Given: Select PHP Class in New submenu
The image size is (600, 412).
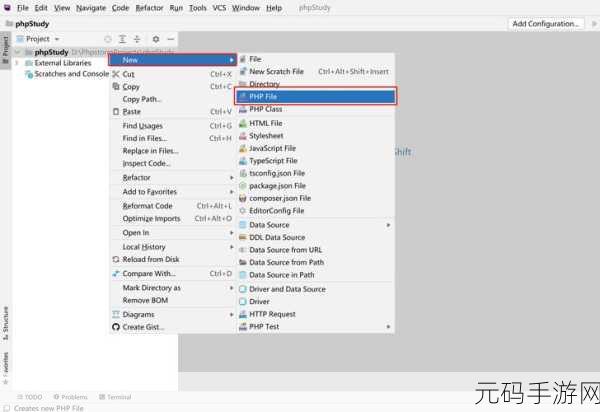Looking at the screenshot, I should (x=316, y=109).
